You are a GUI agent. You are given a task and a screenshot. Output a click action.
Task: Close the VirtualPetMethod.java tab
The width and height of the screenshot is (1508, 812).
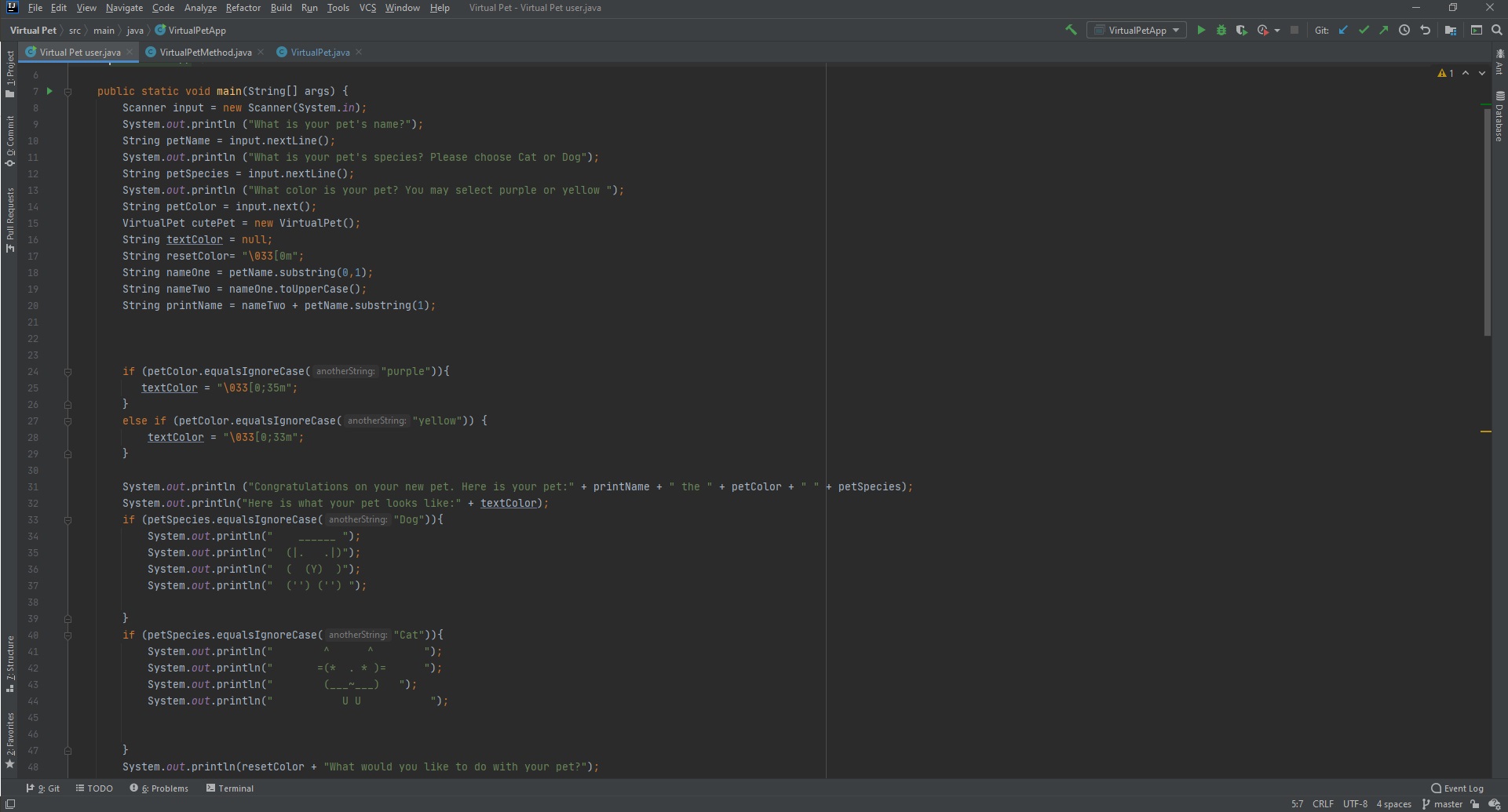[x=261, y=52]
